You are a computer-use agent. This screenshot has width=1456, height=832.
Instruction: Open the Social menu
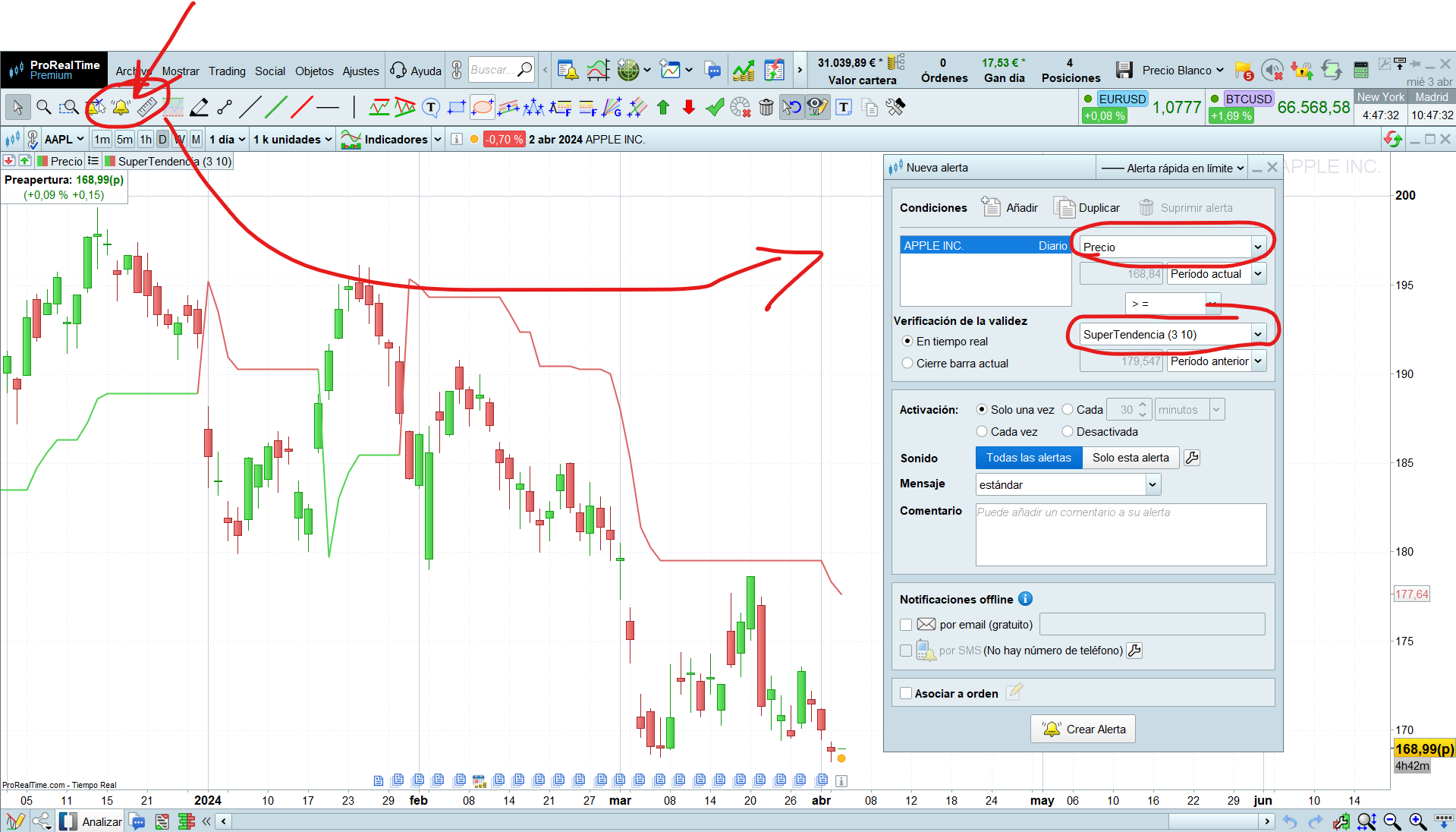click(270, 71)
